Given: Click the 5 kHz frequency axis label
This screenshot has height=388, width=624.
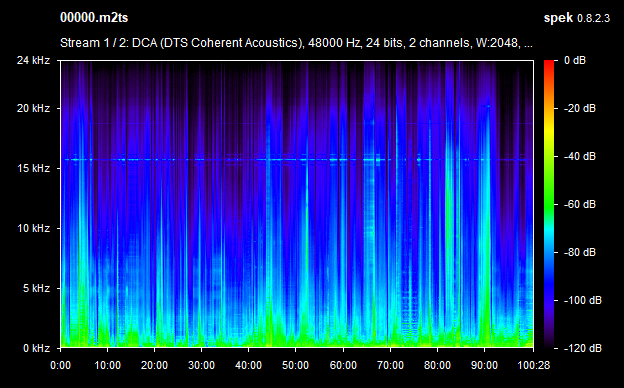Looking at the screenshot, I should [x=36, y=288].
